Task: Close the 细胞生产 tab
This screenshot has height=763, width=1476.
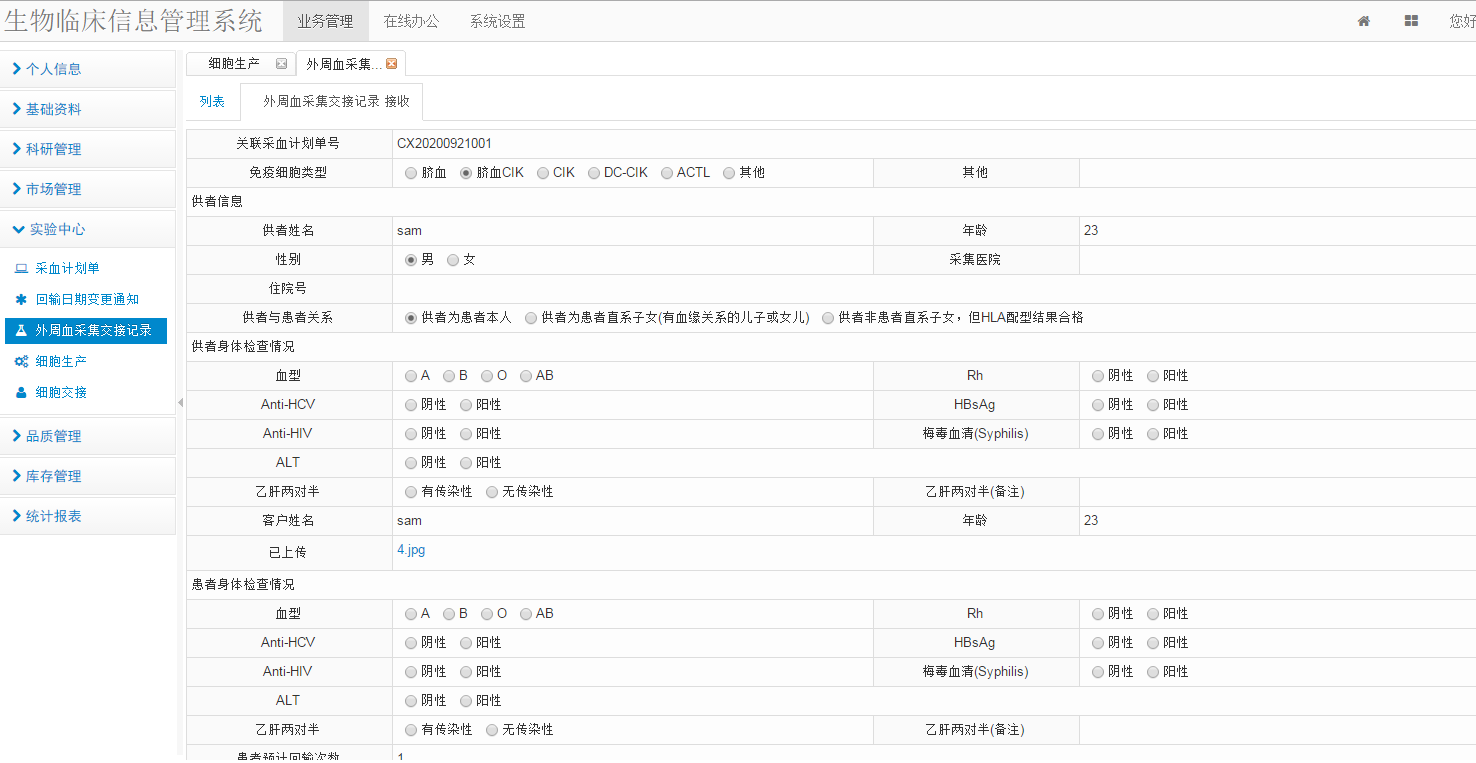Action: 281,64
